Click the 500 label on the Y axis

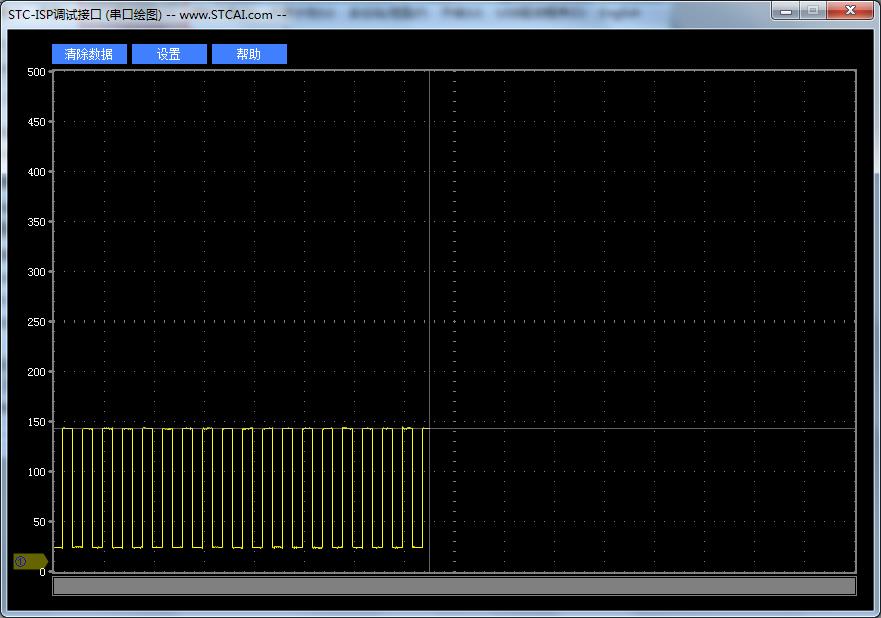[x=37, y=72]
